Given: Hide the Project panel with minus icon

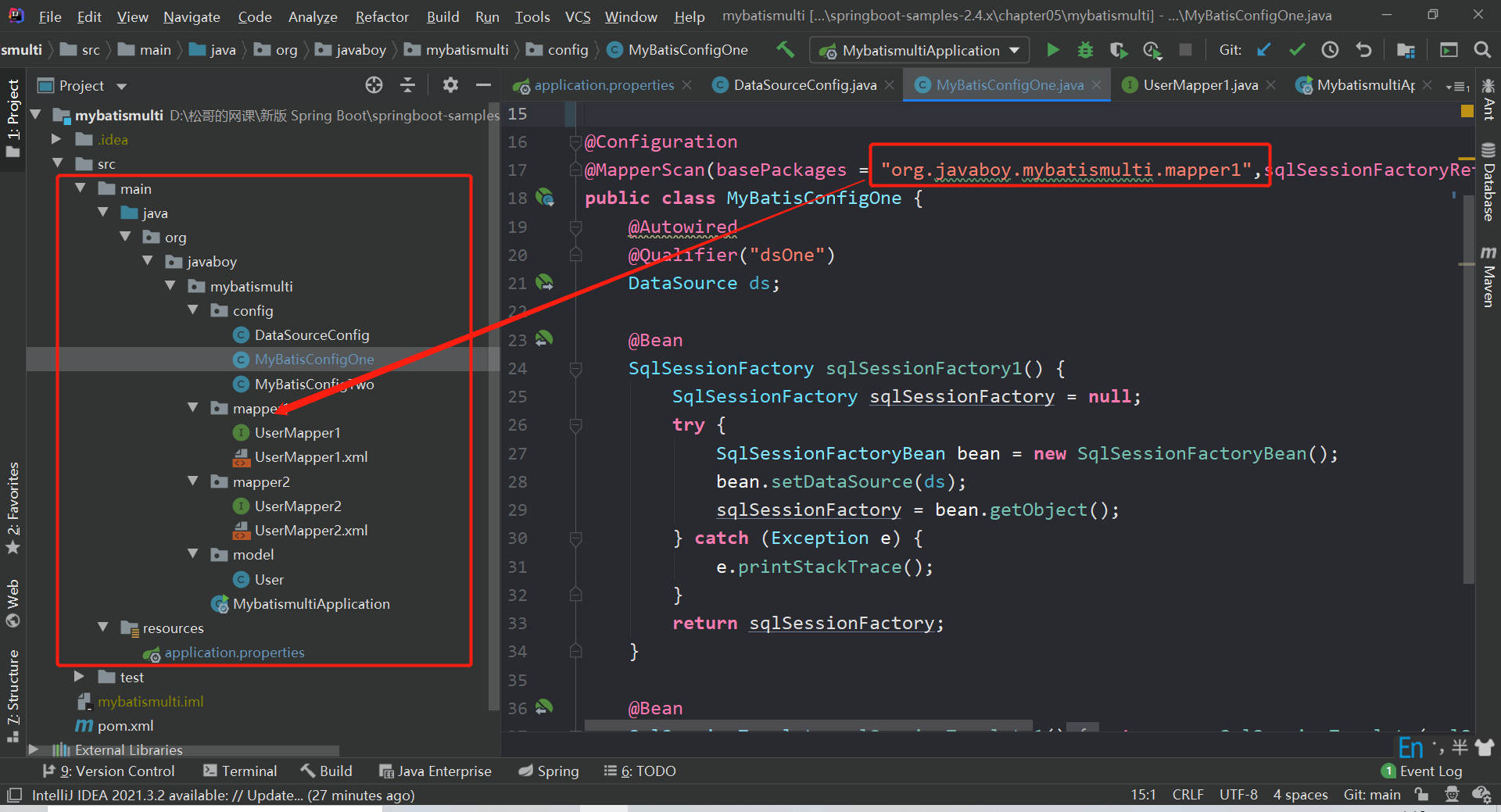Looking at the screenshot, I should pos(483,85).
